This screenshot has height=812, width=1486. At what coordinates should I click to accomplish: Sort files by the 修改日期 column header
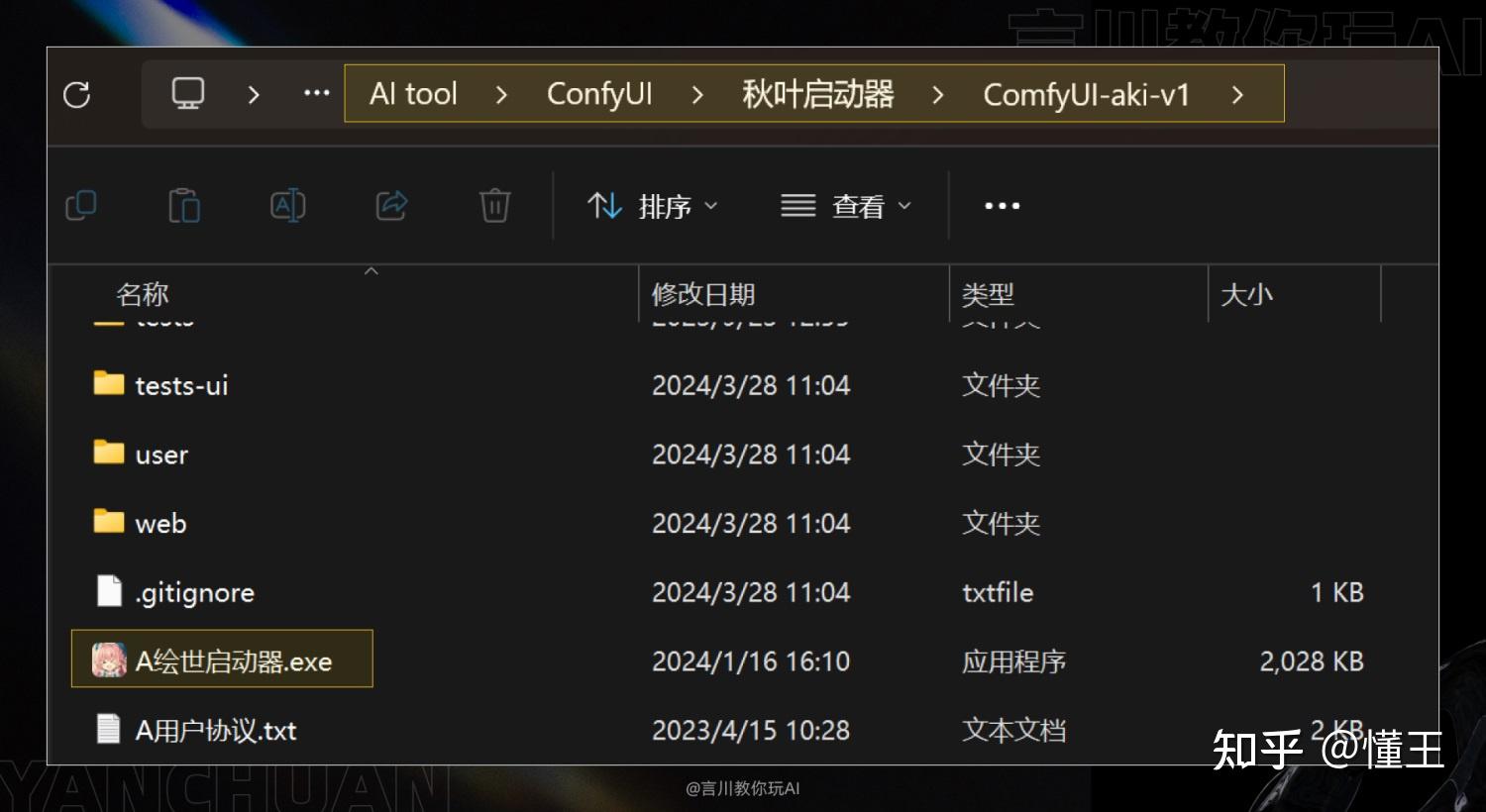click(x=703, y=294)
